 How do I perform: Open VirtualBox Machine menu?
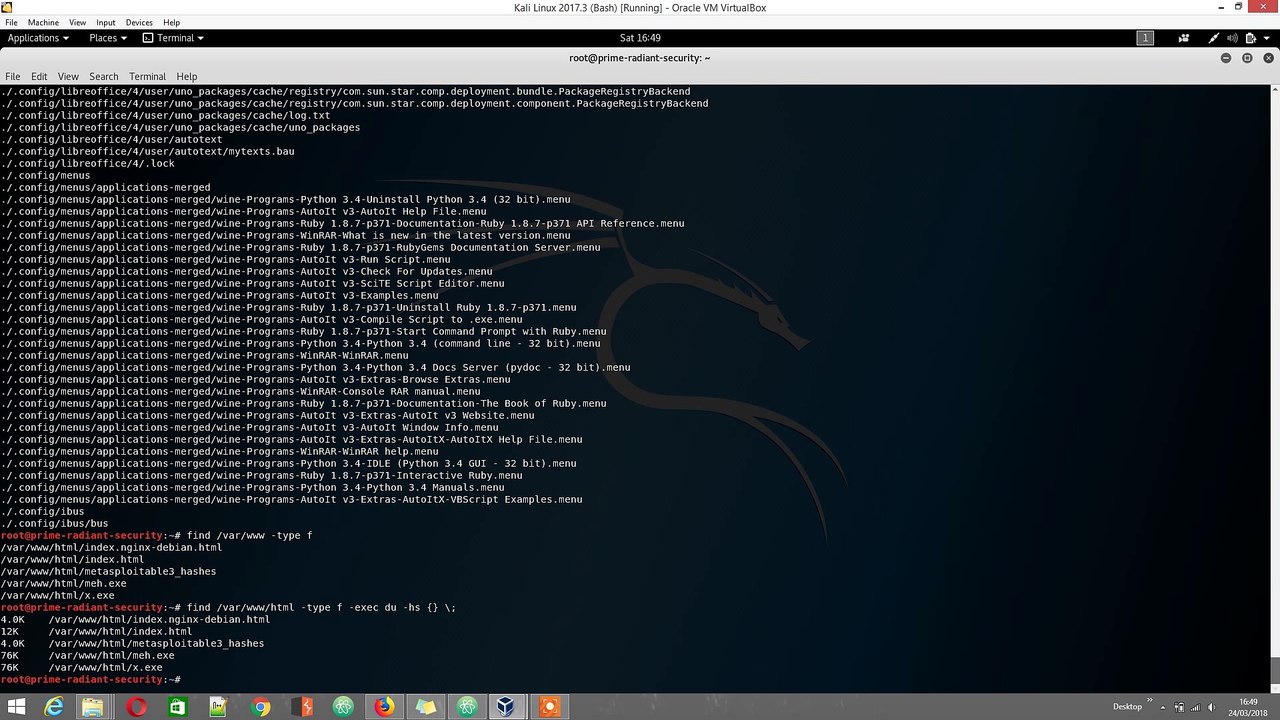point(43,22)
